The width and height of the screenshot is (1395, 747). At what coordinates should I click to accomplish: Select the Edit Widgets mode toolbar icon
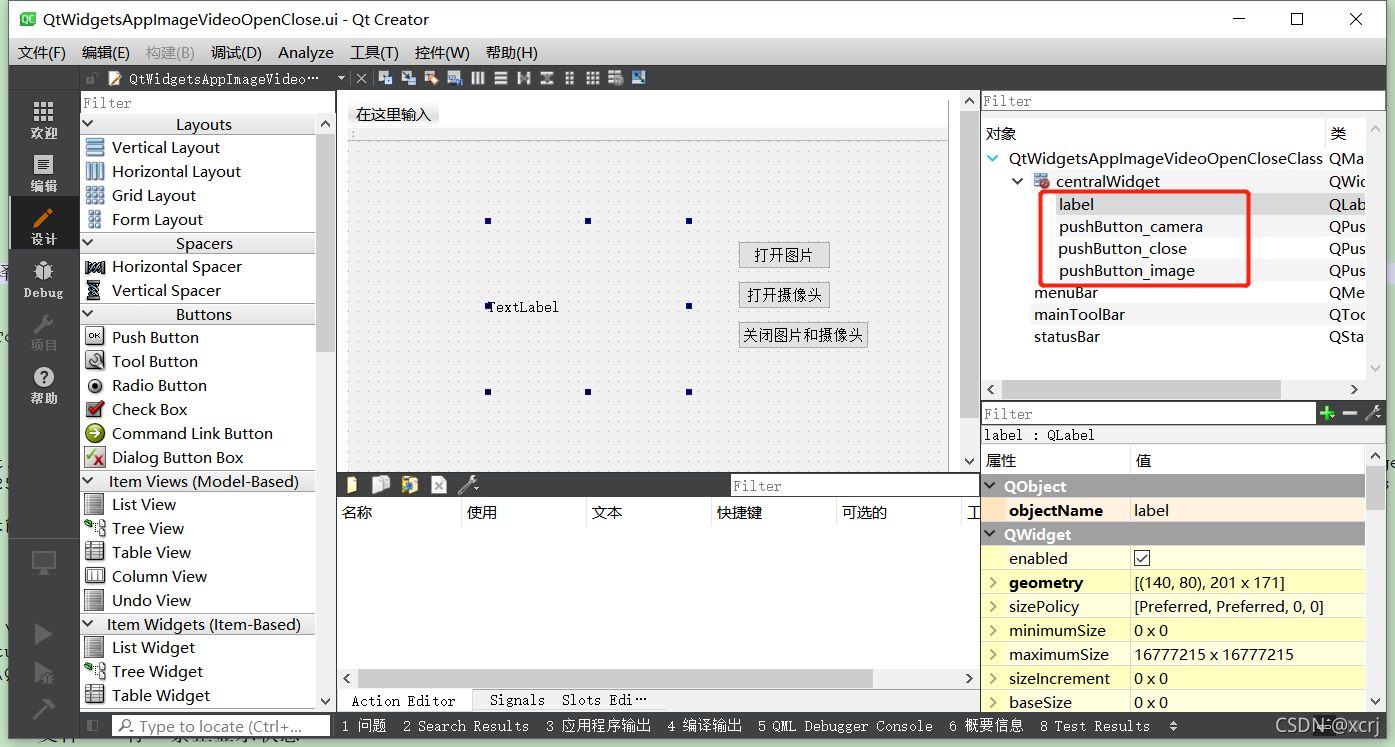pos(385,78)
